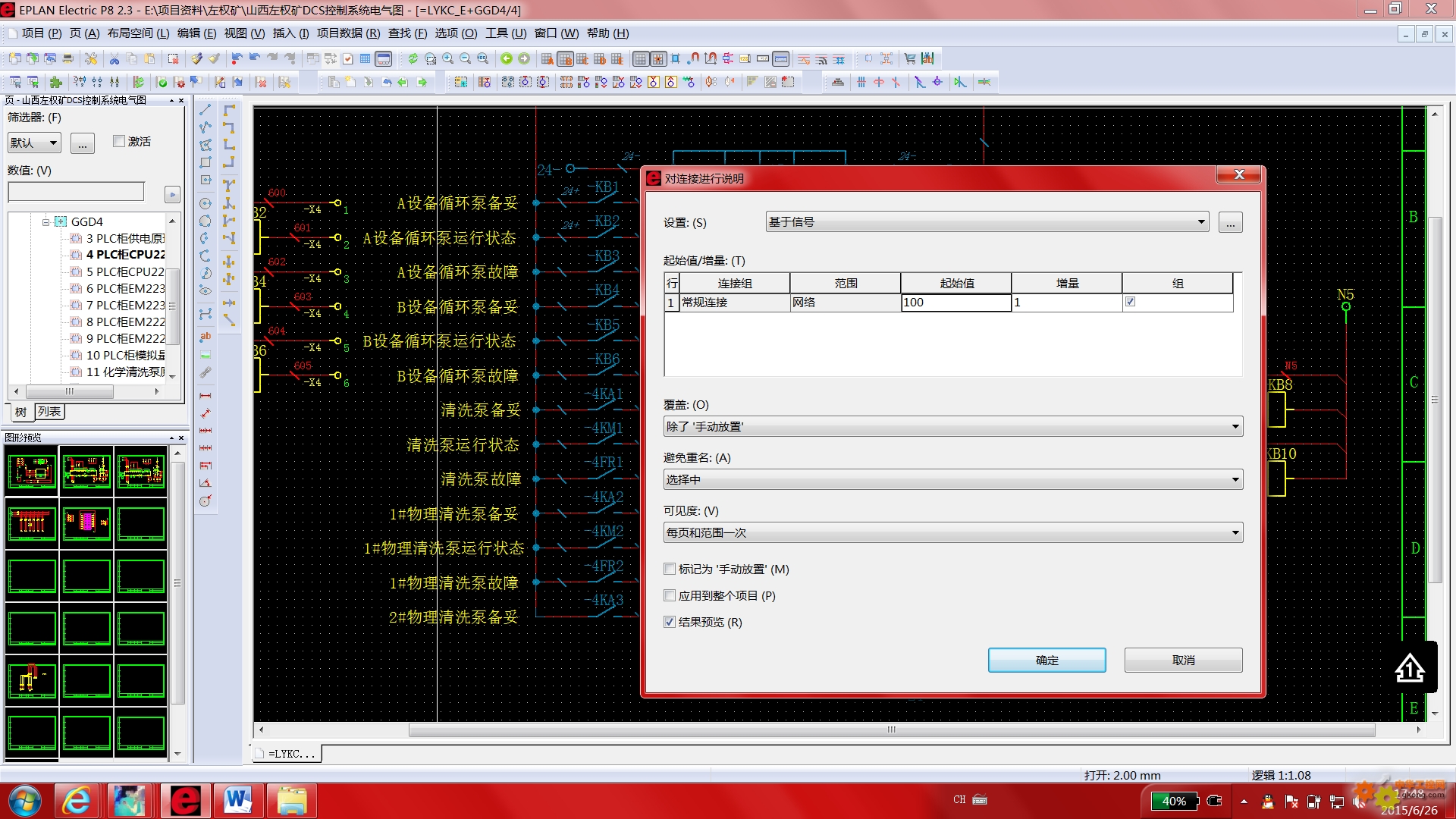Open EPLAN from the Windows taskbar

tap(185, 801)
